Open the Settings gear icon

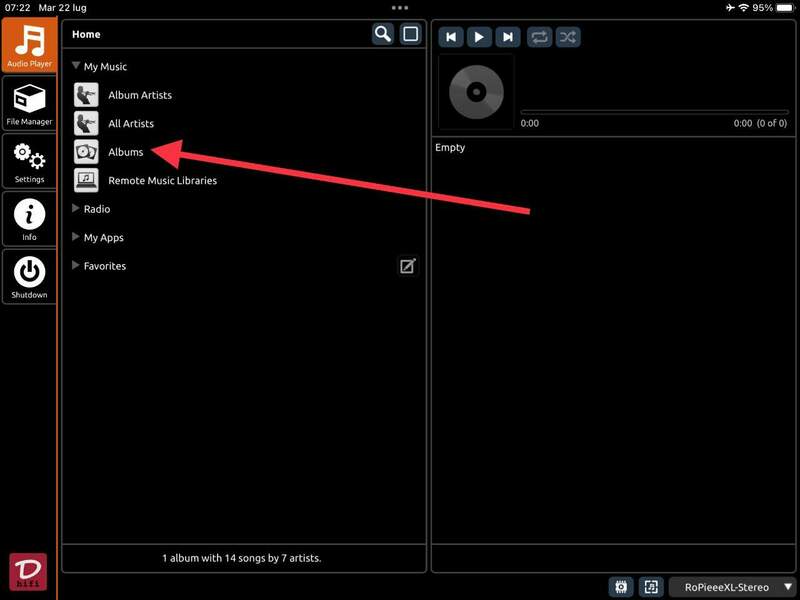pos(29,161)
